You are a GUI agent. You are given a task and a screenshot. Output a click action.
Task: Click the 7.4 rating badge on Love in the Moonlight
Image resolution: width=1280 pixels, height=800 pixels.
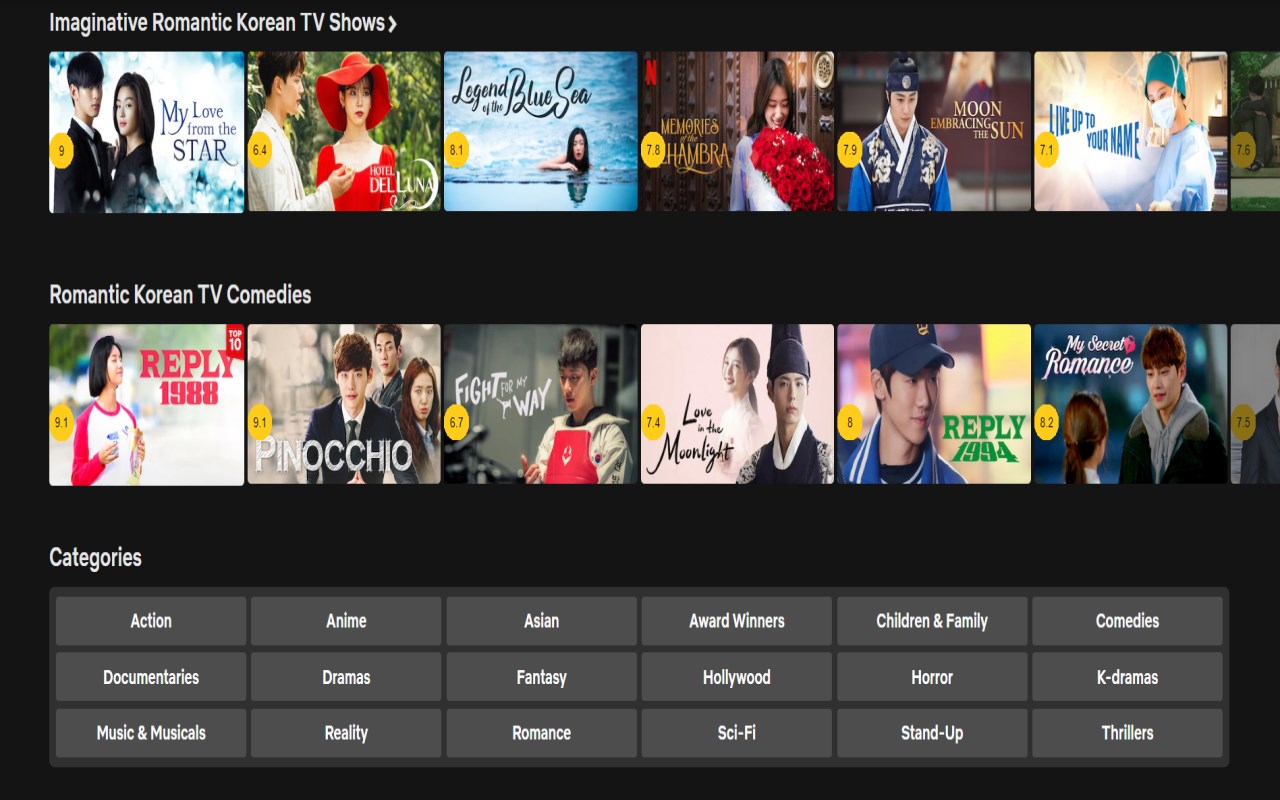pyautogui.click(x=653, y=423)
